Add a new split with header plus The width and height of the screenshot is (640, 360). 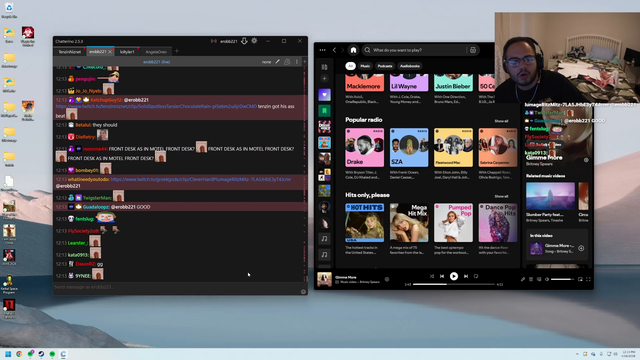pos(304,62)
